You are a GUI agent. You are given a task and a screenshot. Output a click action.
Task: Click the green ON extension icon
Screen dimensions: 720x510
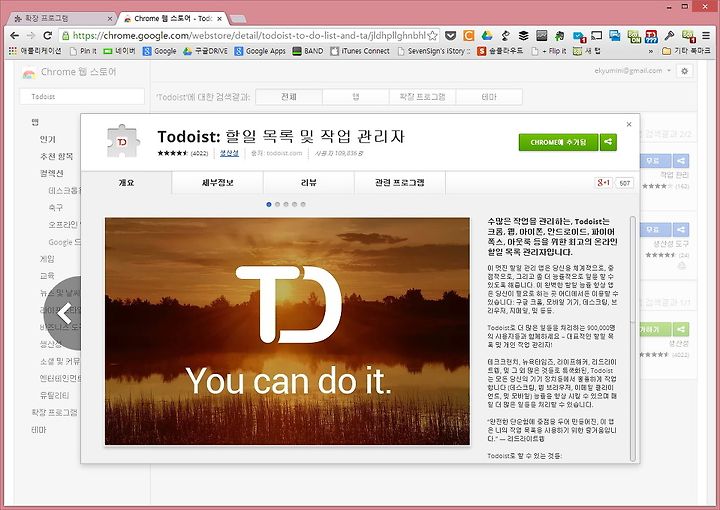(x=633, y=36)
